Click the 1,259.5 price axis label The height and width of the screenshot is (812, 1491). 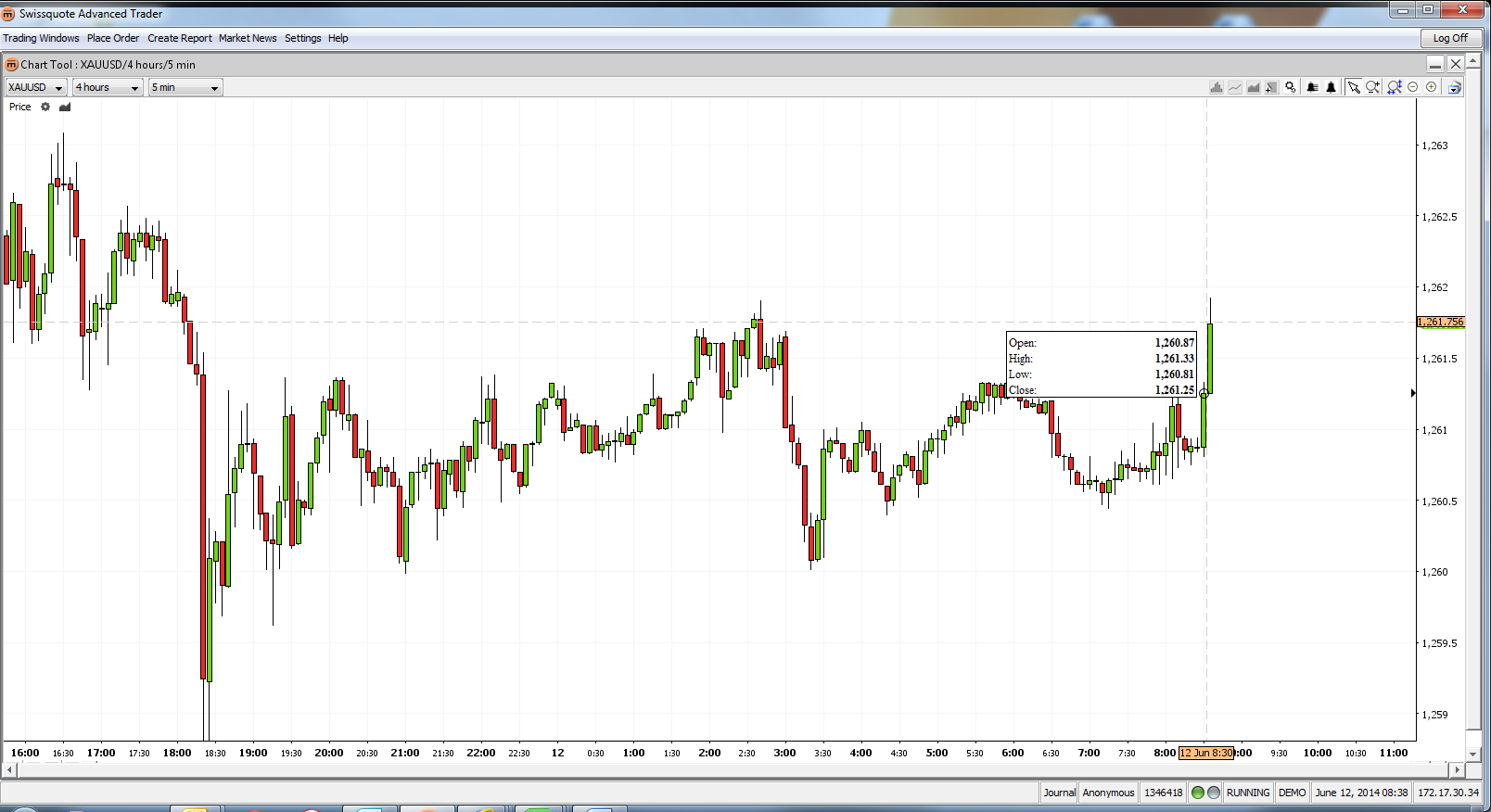[1439, 643]
